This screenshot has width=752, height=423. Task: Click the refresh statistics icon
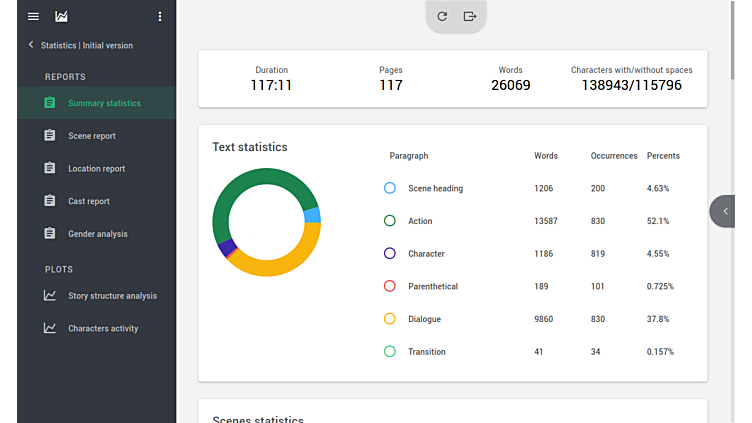click(x=442, y=16)
